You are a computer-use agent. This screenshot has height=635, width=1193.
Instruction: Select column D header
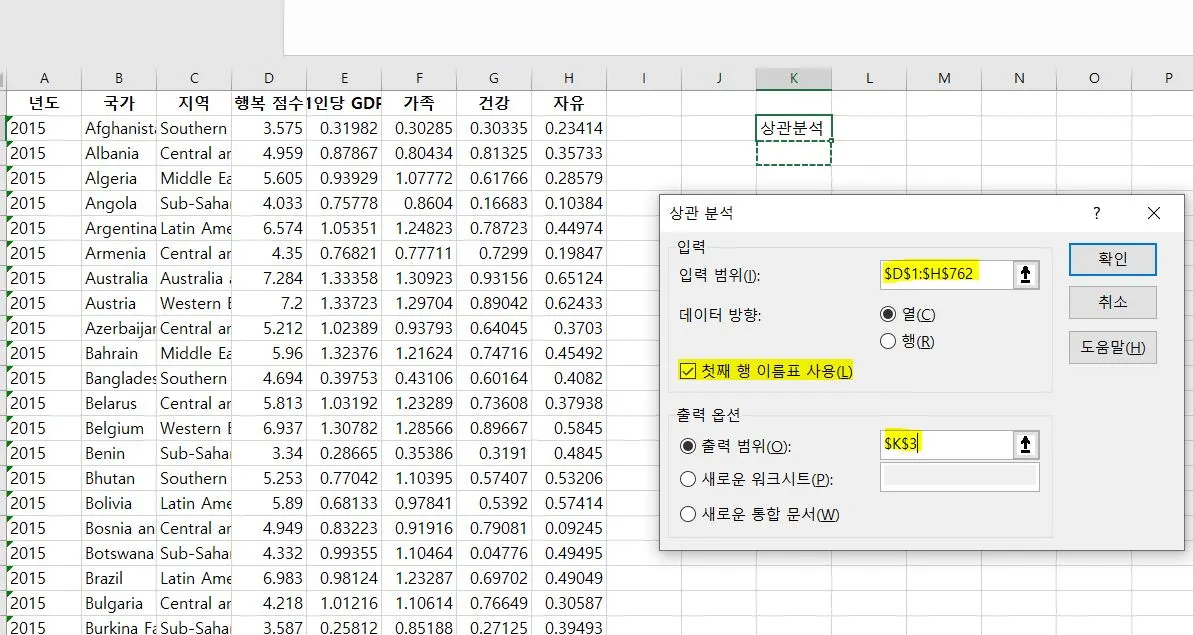pyautogui.click(x=269, y=78)
